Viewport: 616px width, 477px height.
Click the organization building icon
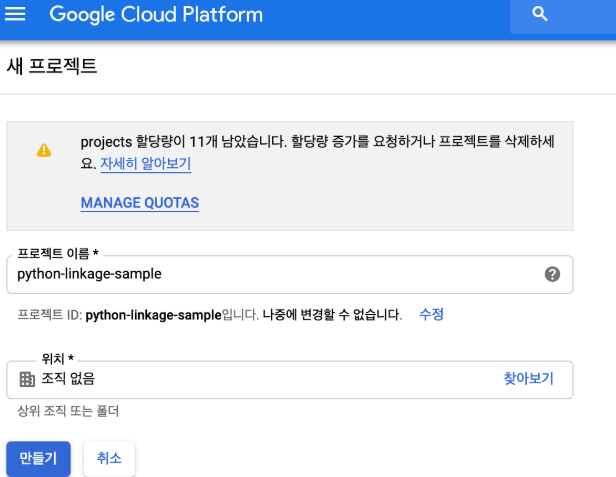coord(27,379)
